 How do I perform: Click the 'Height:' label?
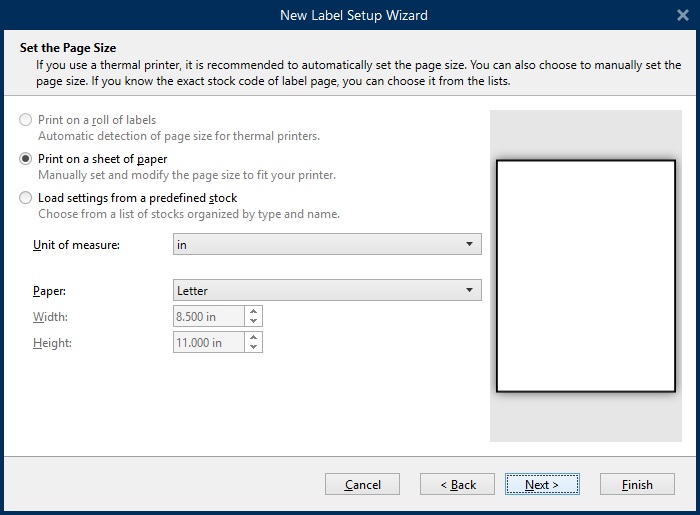point(52,343)
